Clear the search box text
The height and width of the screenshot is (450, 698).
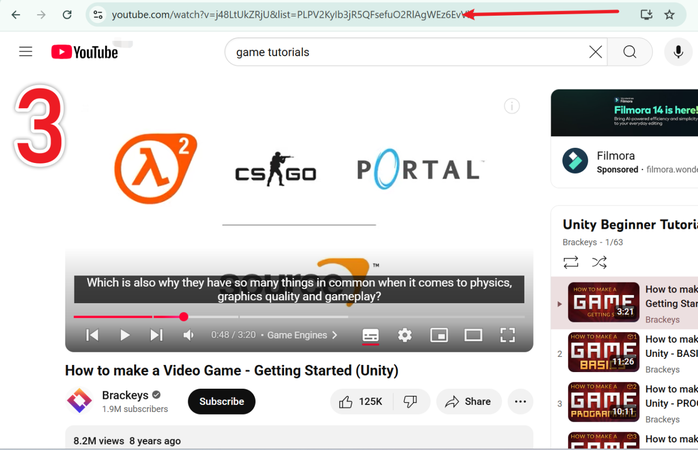tap(595, 52)
